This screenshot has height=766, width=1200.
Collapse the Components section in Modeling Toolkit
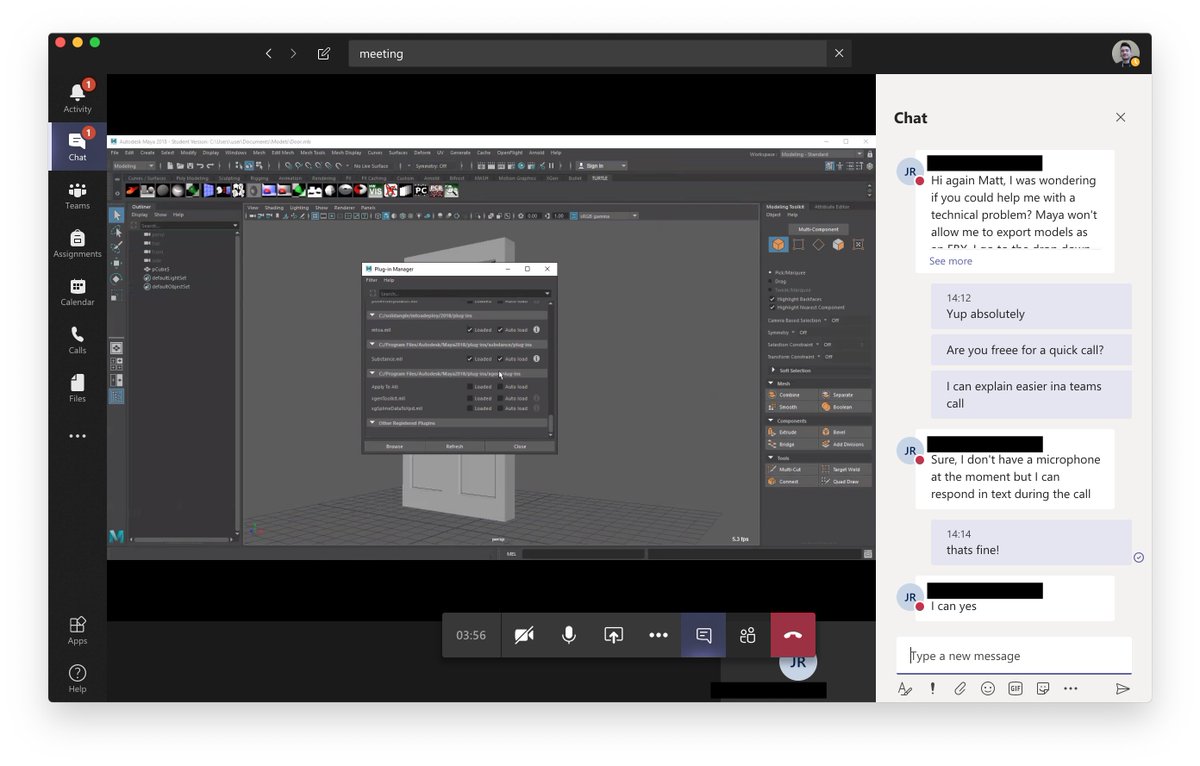click(x=770, y=421)
